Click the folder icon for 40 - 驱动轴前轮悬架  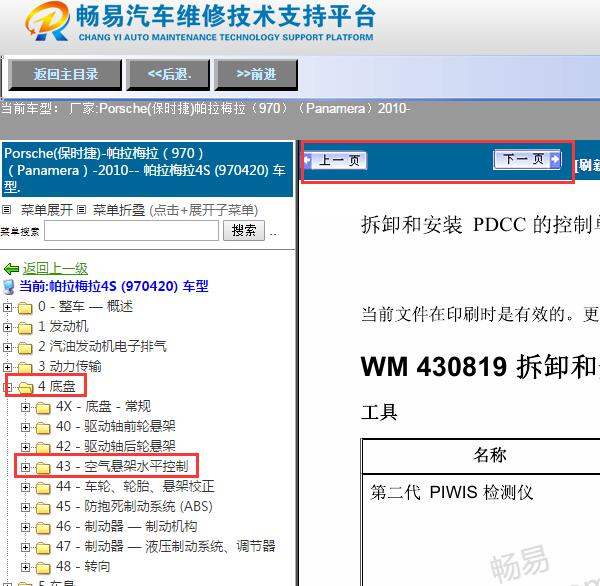click(43, 428)
